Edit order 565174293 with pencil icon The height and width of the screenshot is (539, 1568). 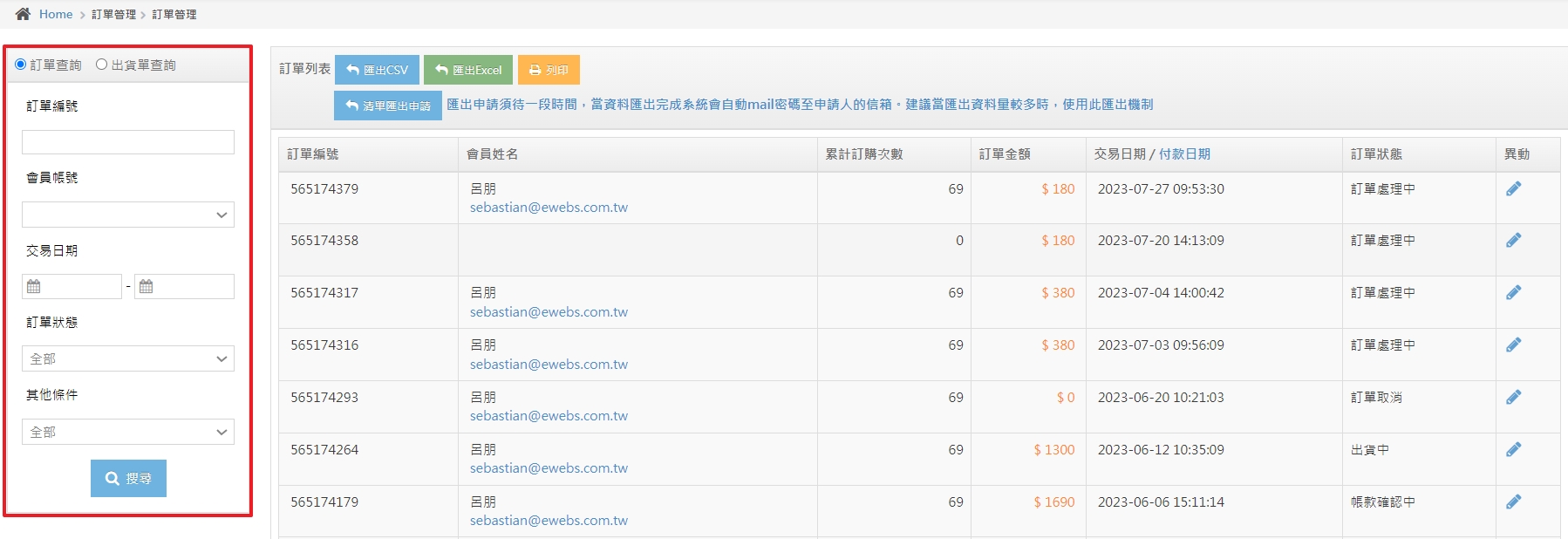[1513, 397]
